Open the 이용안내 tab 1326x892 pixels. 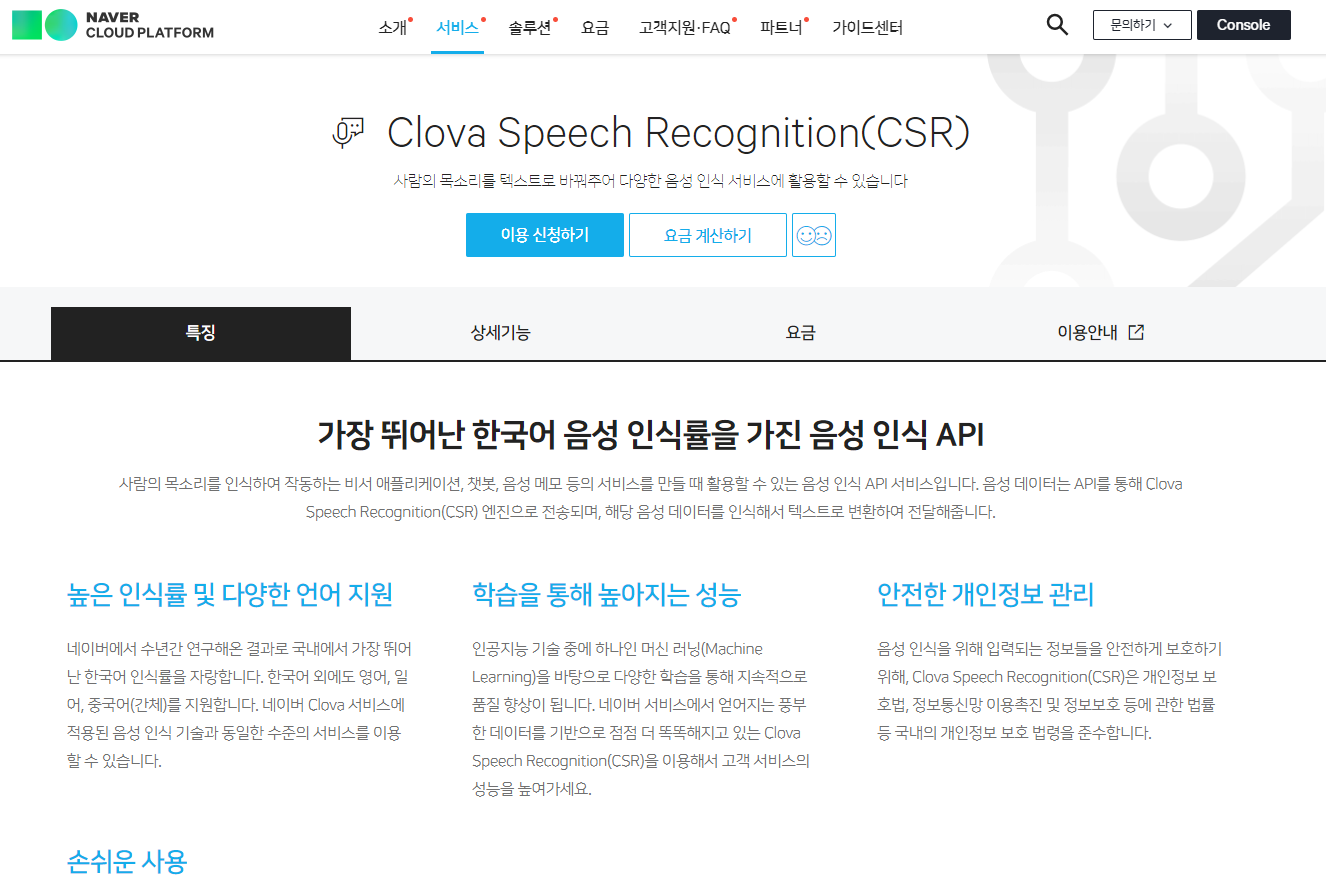click(1101, 333)
